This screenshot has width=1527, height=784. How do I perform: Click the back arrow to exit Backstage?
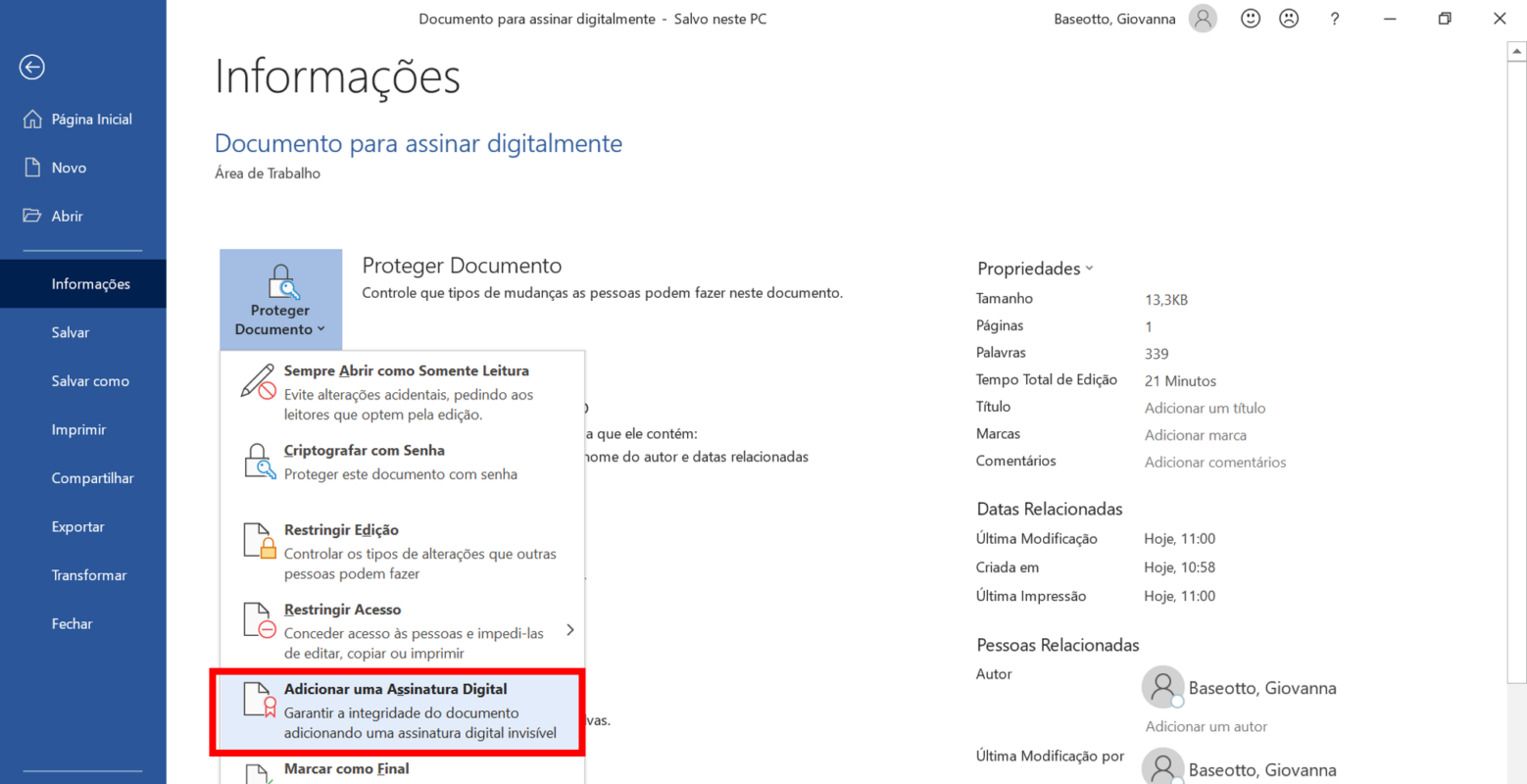pyautogui.click(x=31, y=67)
